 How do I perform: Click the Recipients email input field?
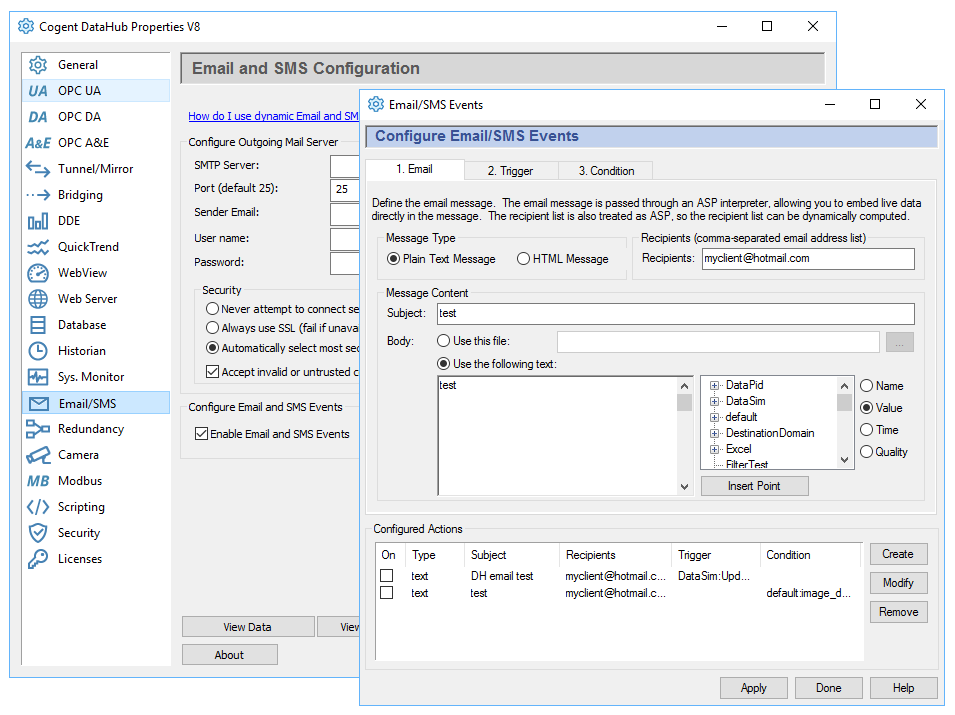[808, 258]
